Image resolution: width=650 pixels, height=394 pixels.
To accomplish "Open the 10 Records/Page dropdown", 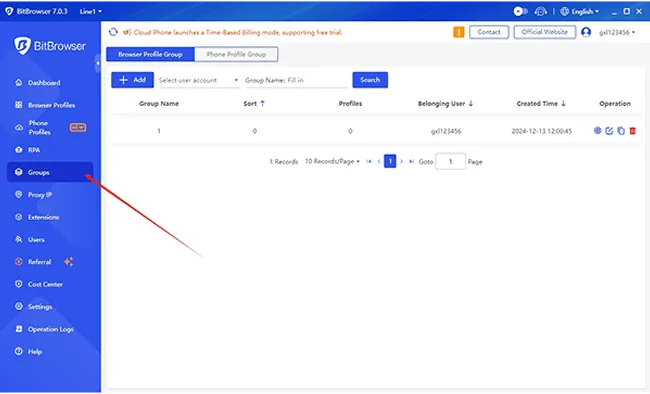I will coord(332,161).
